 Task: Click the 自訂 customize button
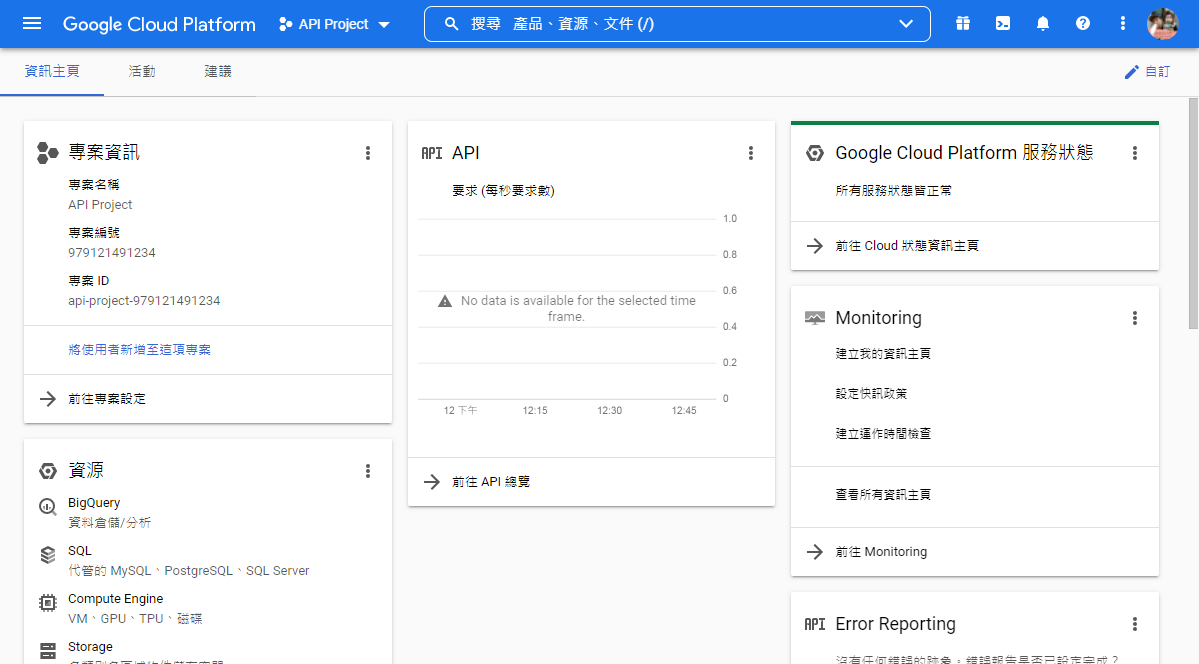(1147, 72)
